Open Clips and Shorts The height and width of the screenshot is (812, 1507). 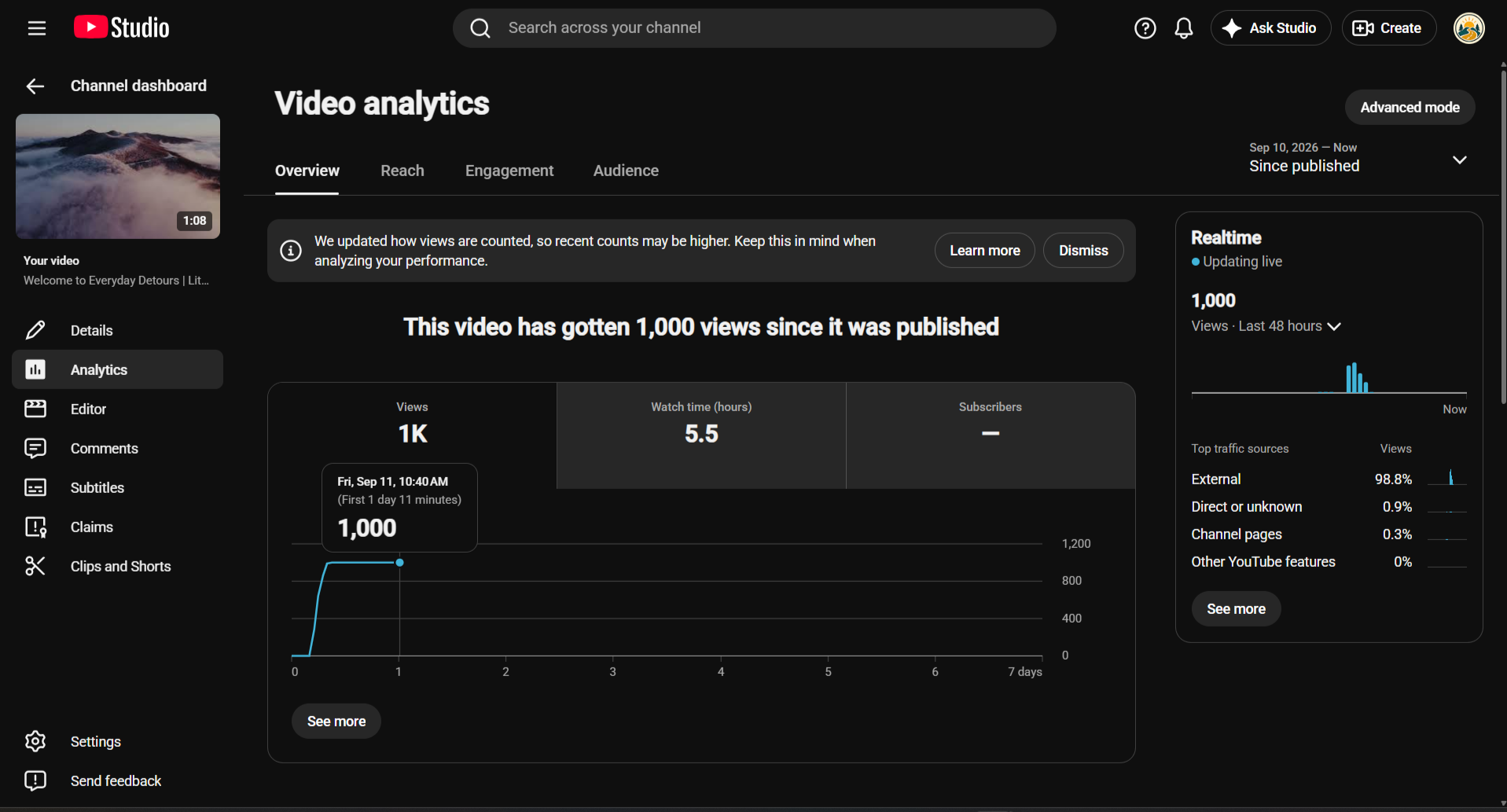(118, 566)
